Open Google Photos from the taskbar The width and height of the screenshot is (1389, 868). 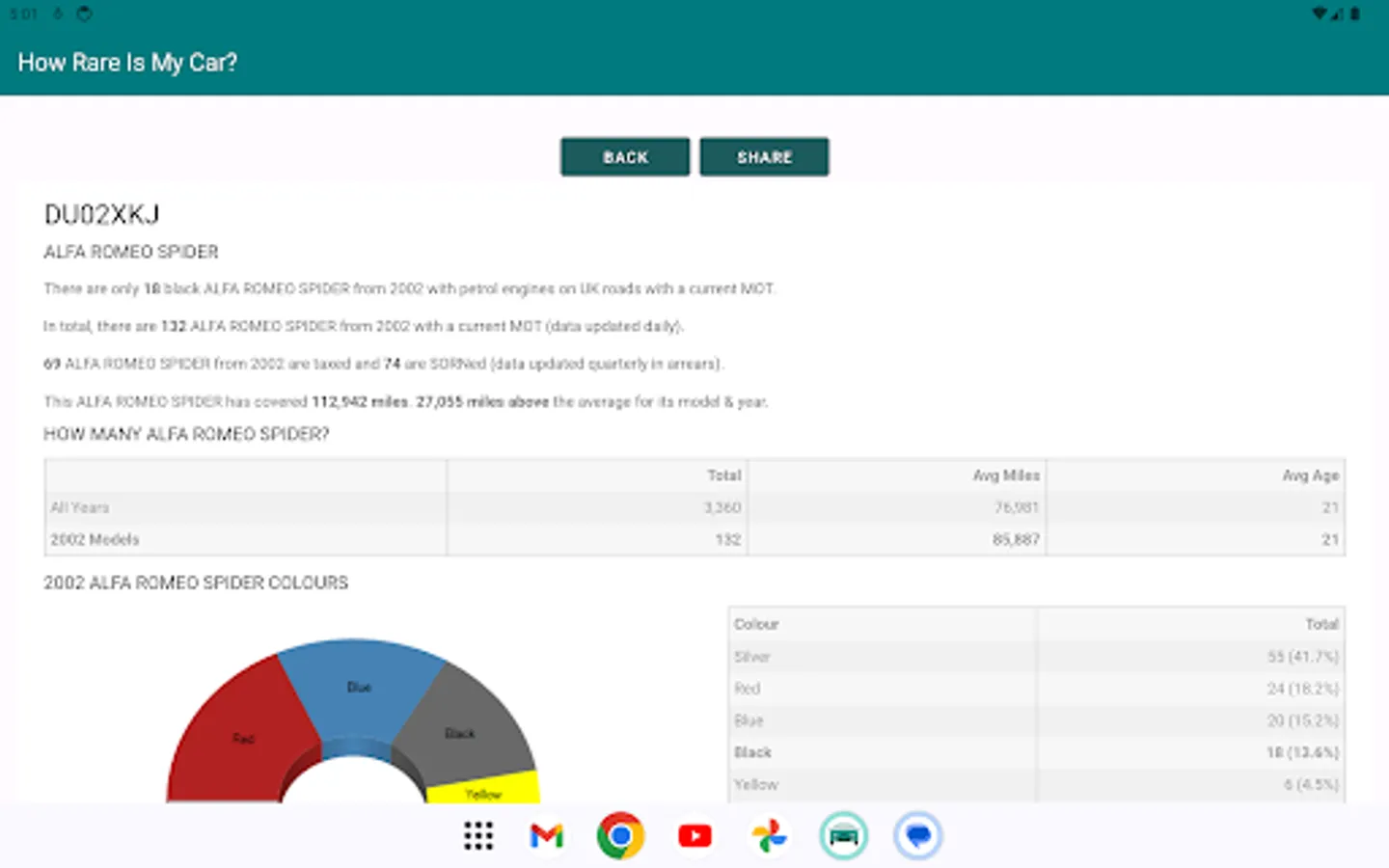point(769,835)
